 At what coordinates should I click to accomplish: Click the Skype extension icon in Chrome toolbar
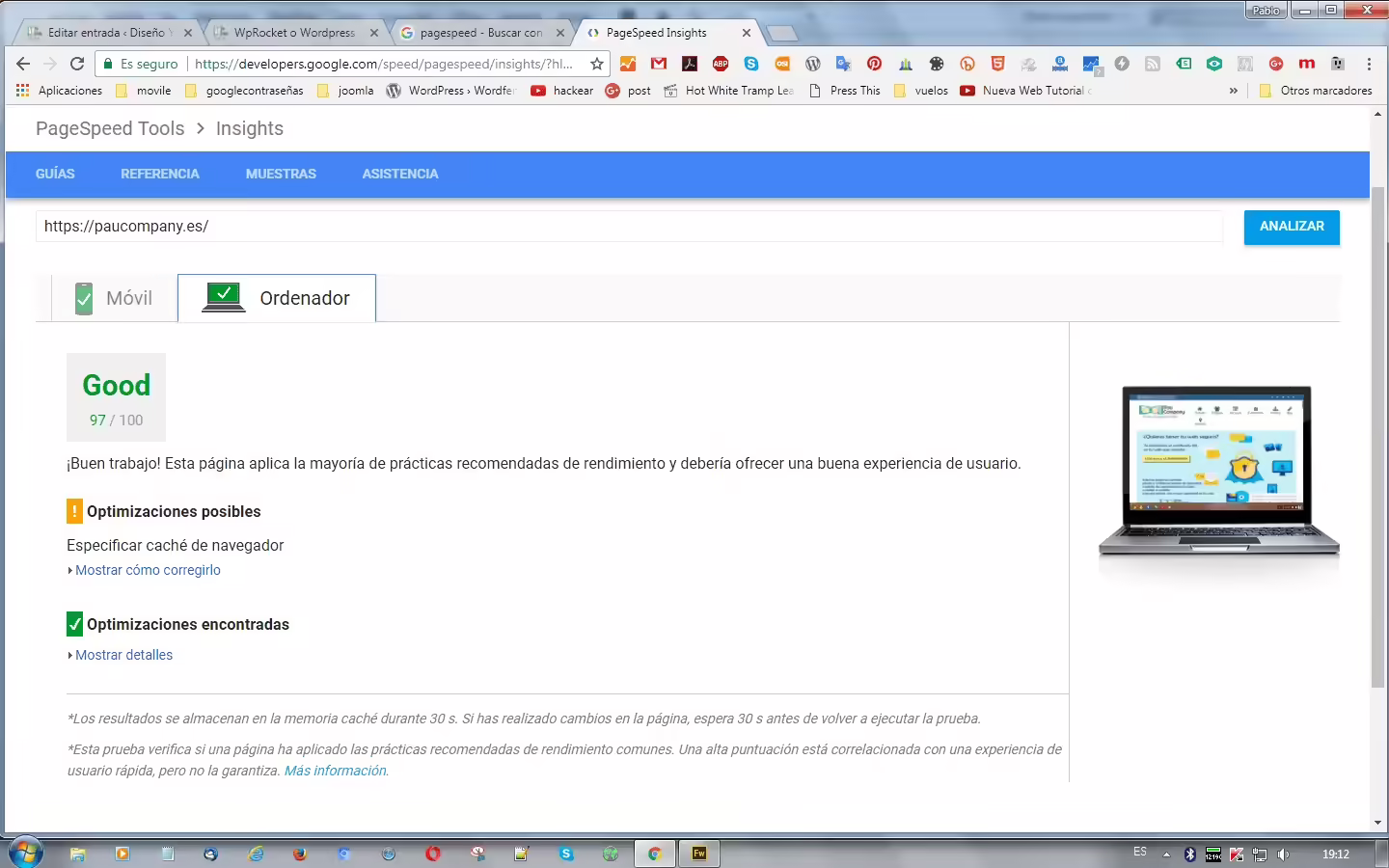pyautogui.click(x=751, y=64)
